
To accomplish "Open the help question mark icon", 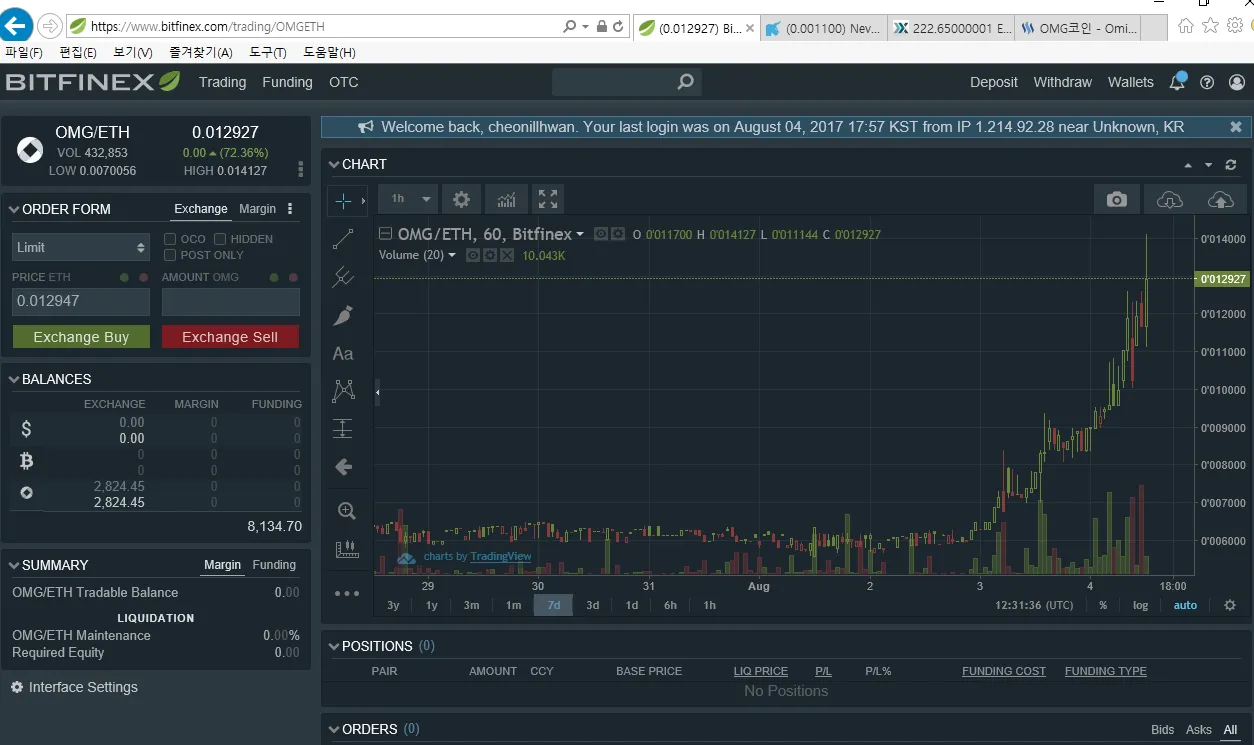I will pyautogui.click(x=1207, y=82).
